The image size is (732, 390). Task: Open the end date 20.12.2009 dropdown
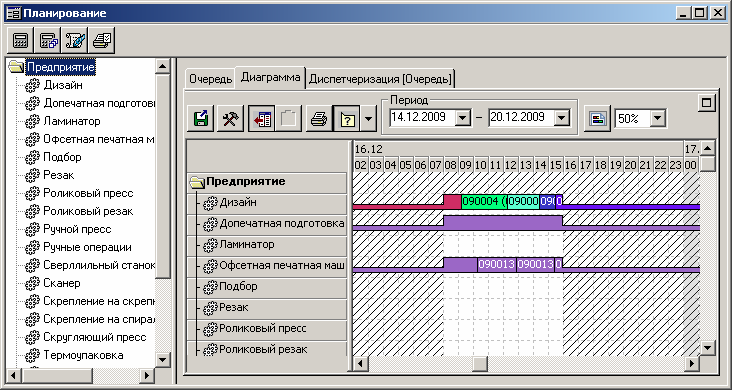click(x=562, y=118)
